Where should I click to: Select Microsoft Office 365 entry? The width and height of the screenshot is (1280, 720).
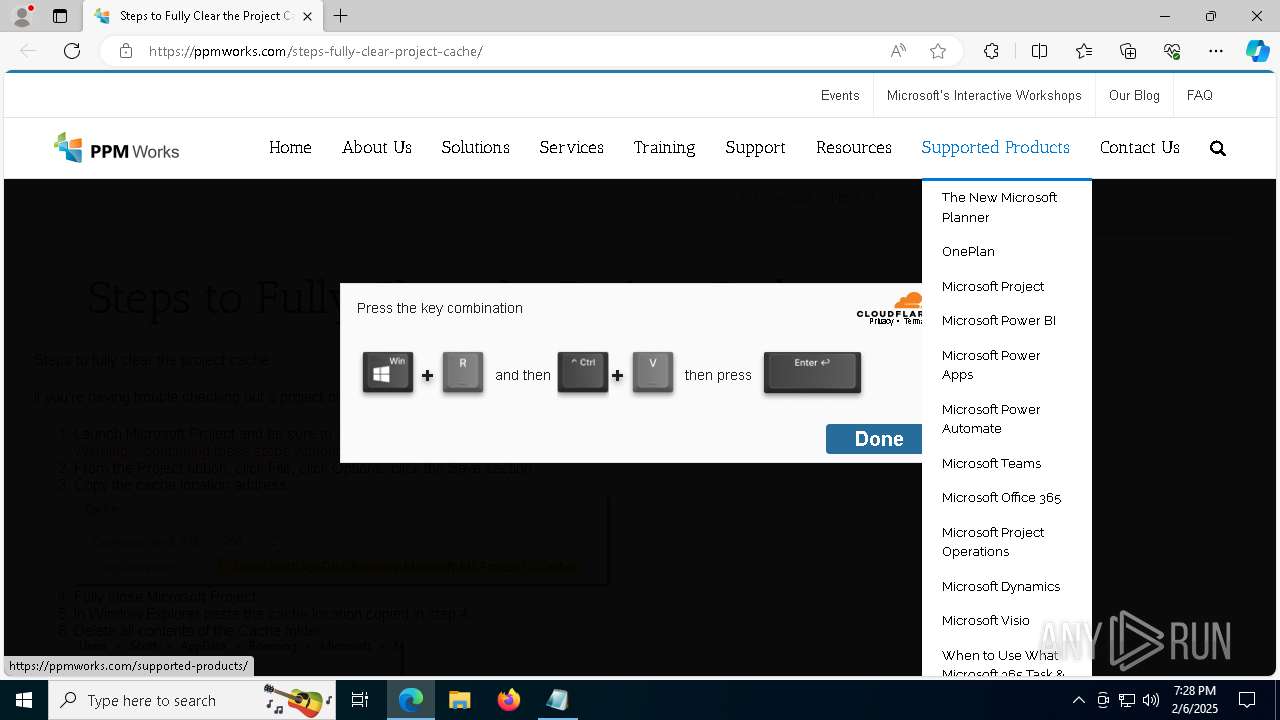(x=1001, y=498)
